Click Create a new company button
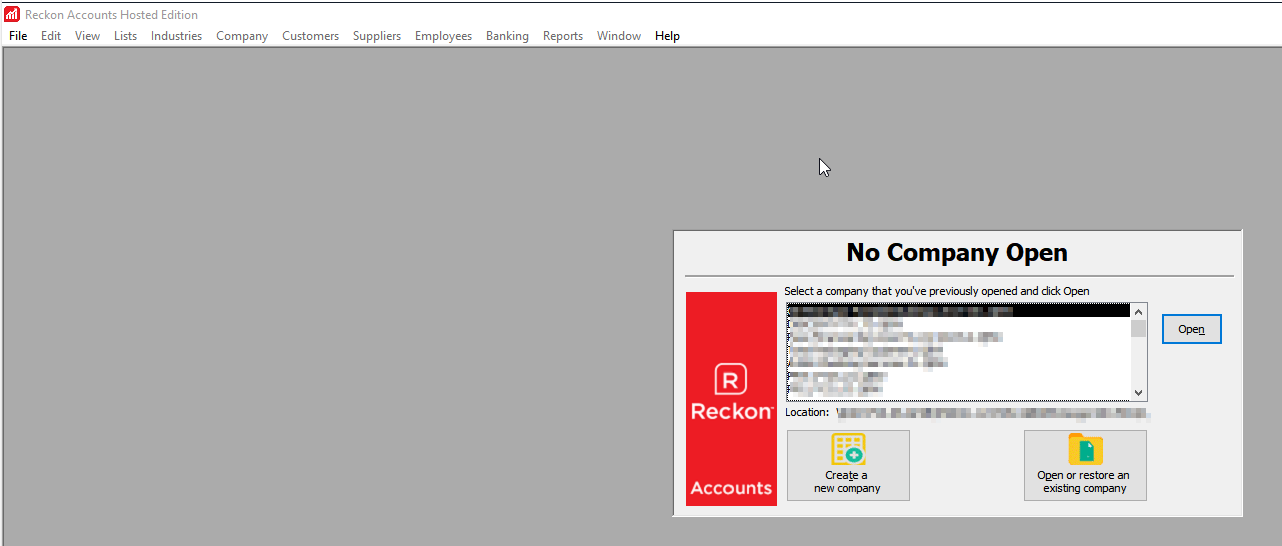 (848, 465)
